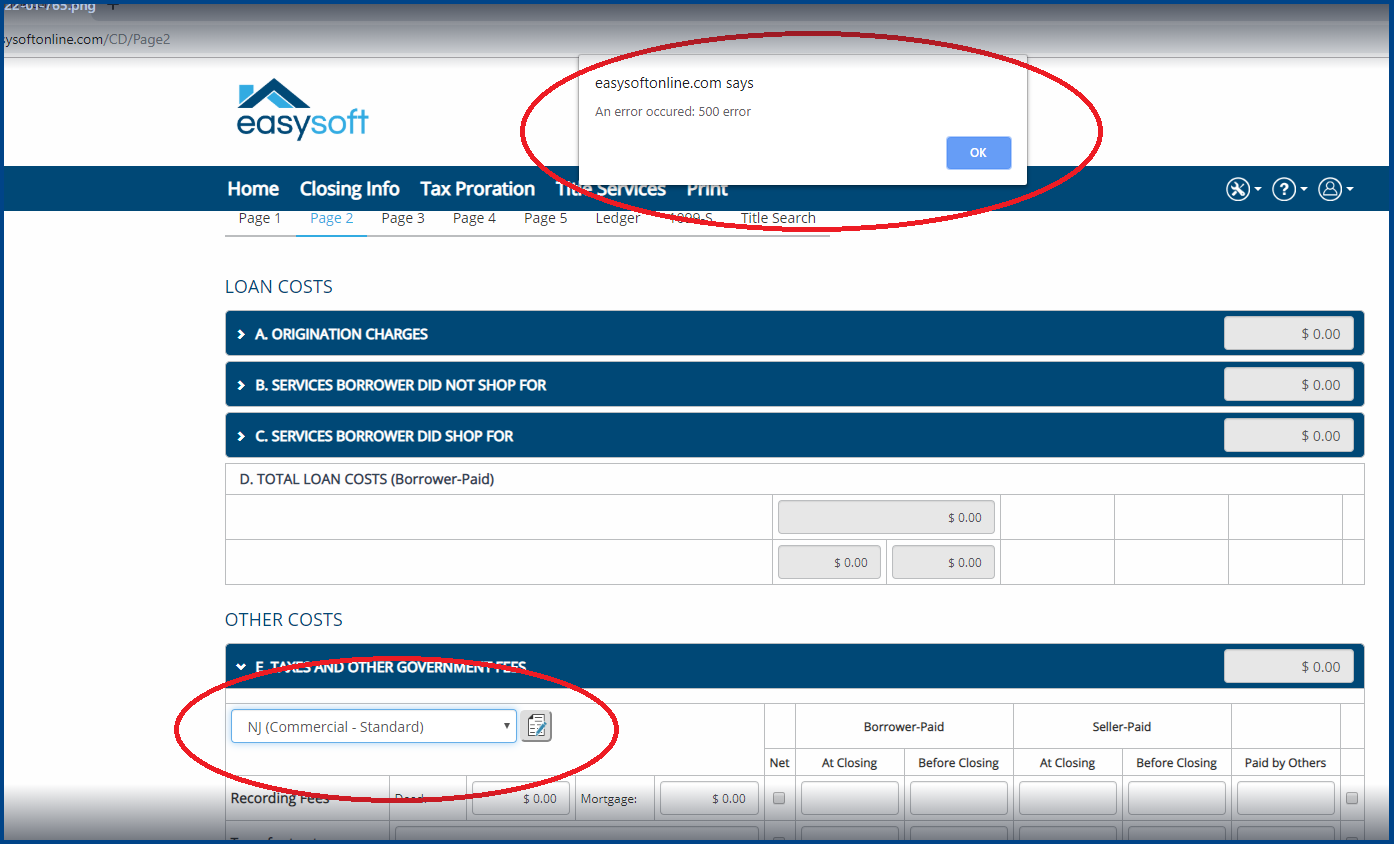1394x844 pixels.
Task: Open the Print menu
Action: point(707,189)
